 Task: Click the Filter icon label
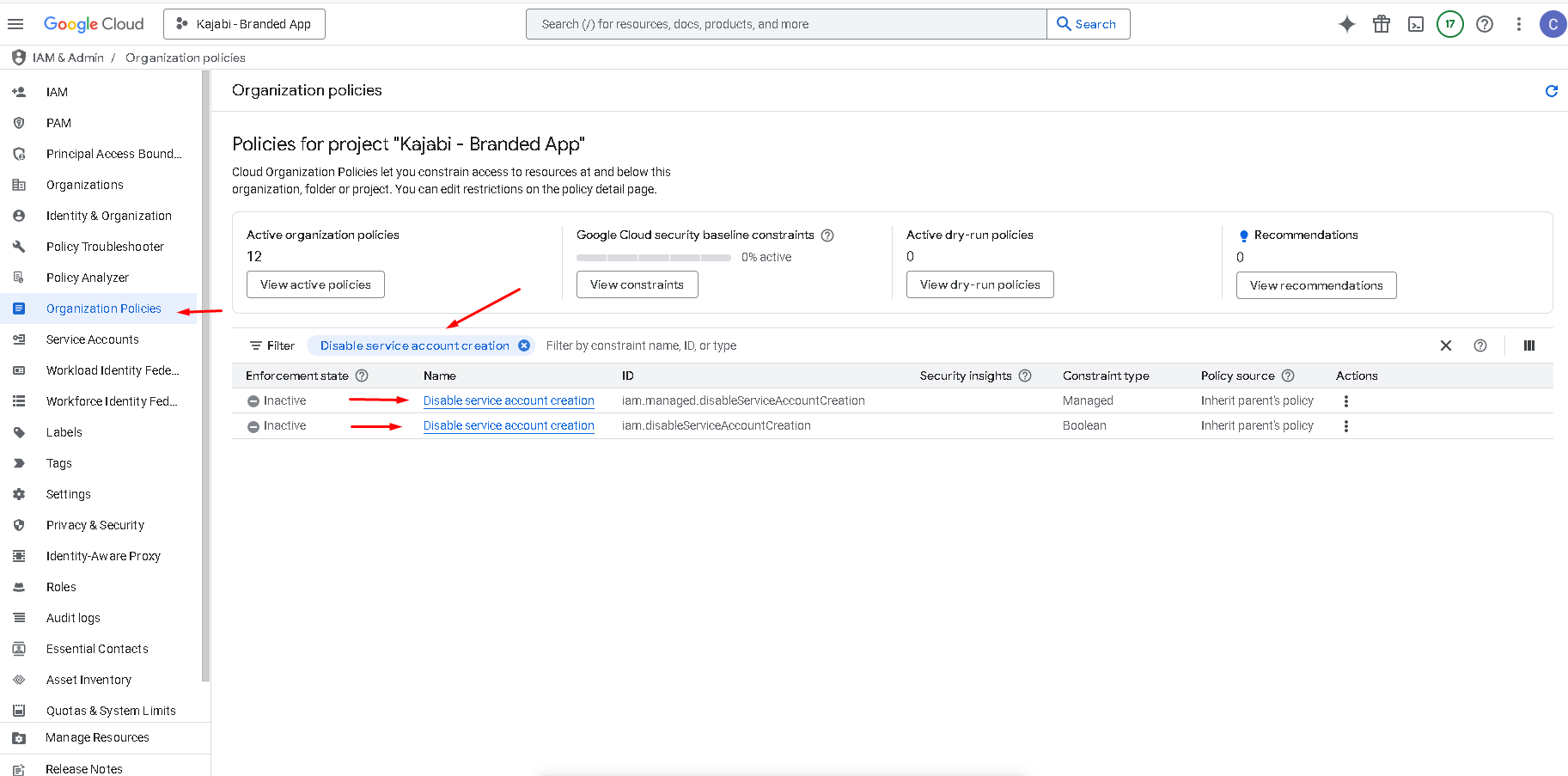272,345
